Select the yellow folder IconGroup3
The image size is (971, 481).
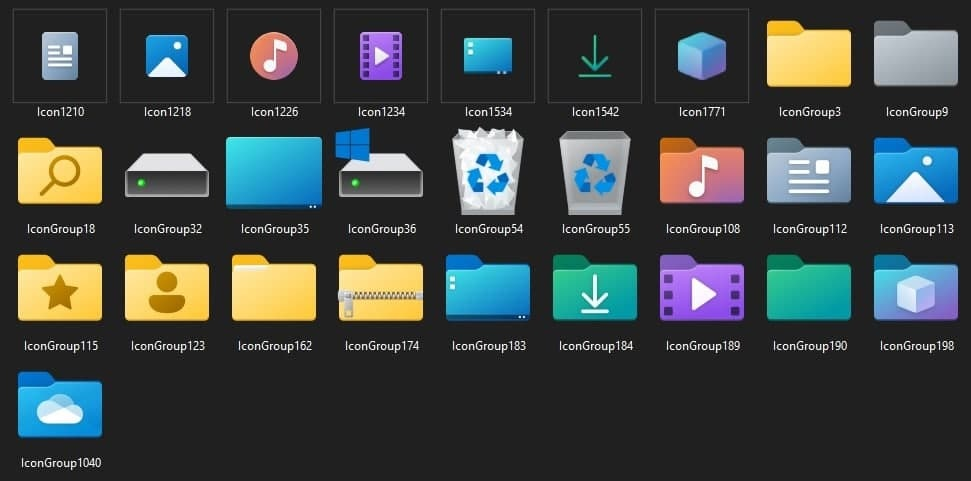[x=809, y=54]
